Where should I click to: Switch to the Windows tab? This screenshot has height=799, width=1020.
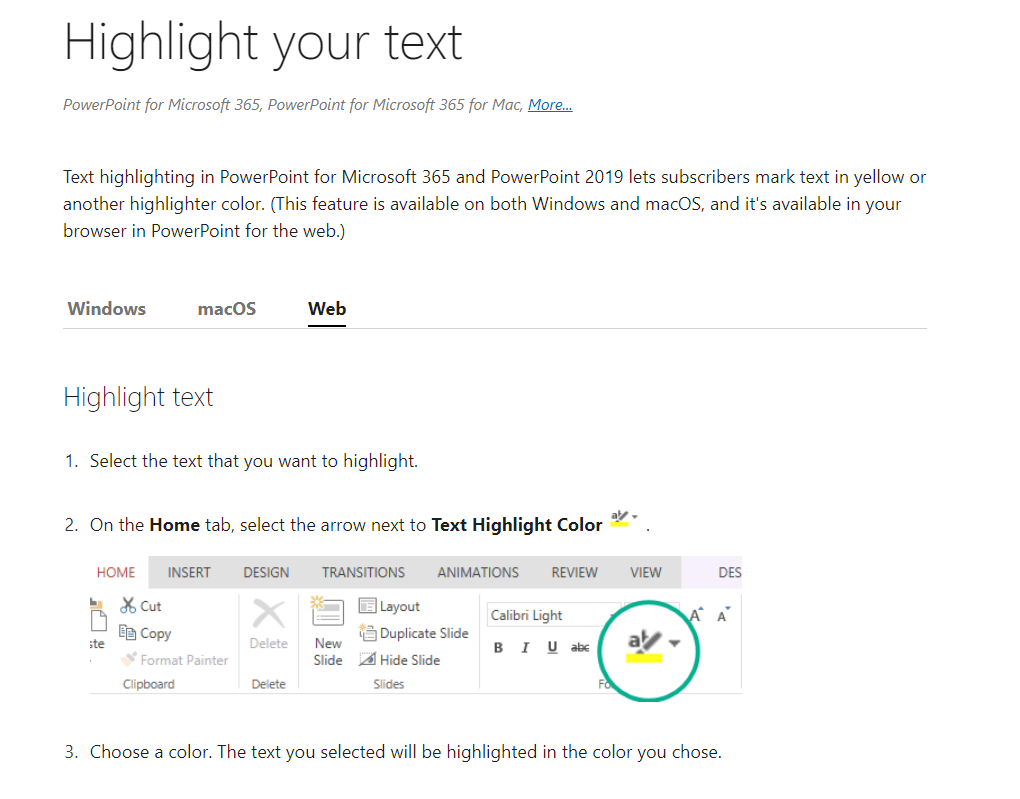(107, 309)
